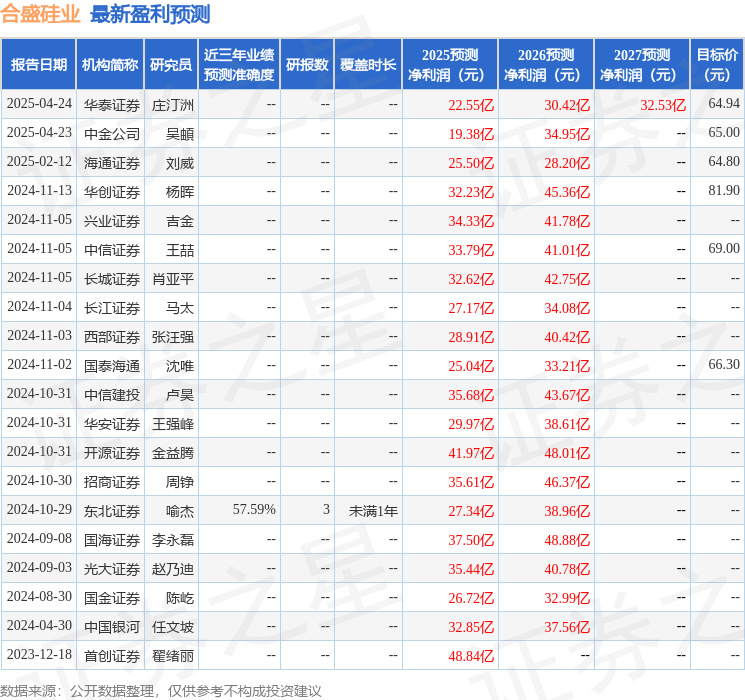
Task: Click analyst name 杨晖
Action: (x=180, y=192)
